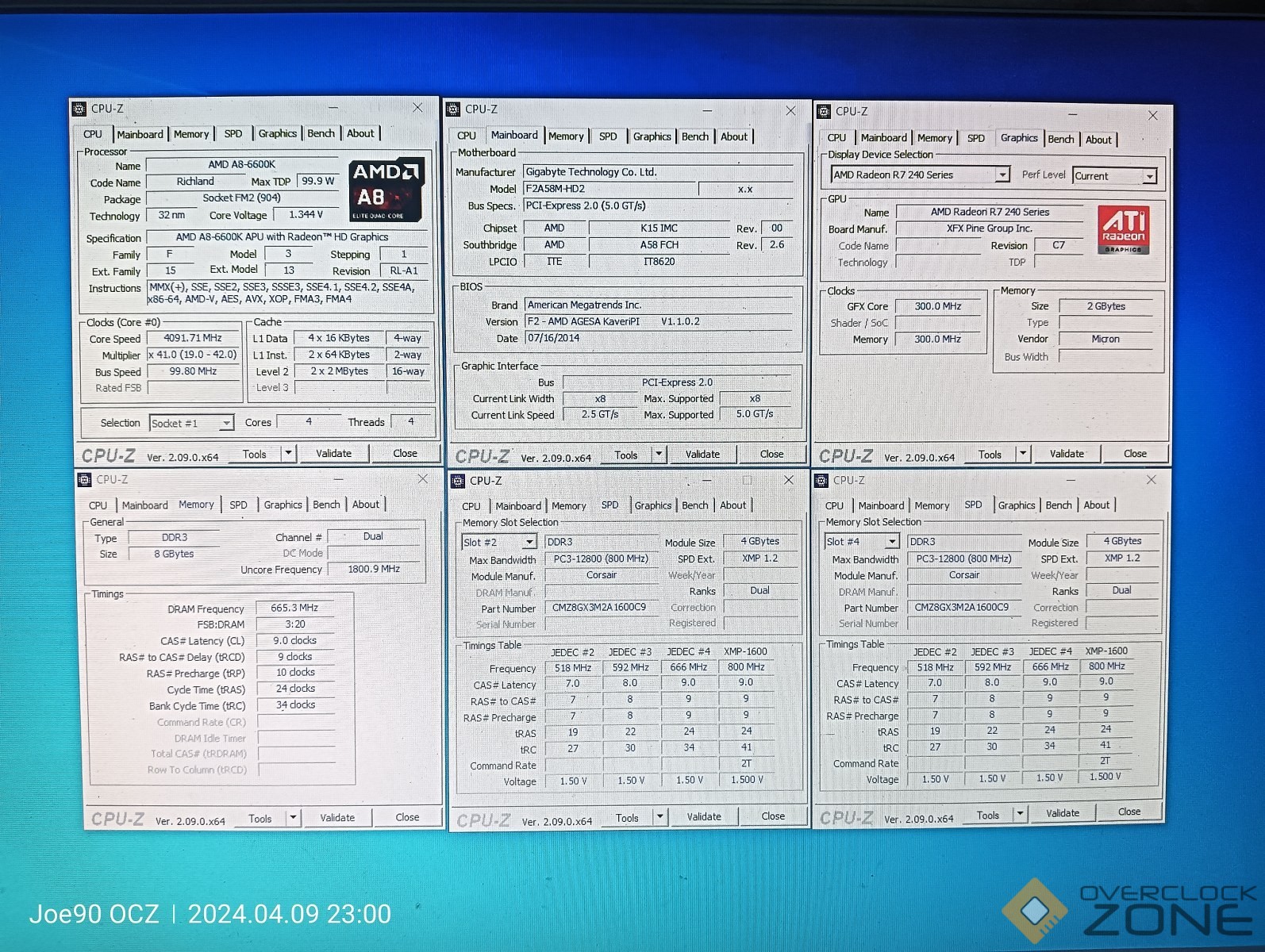This screenshot has width=1265, height=952.
Task: Click Close button in the Mainboard window
Action: click(771, 455)
